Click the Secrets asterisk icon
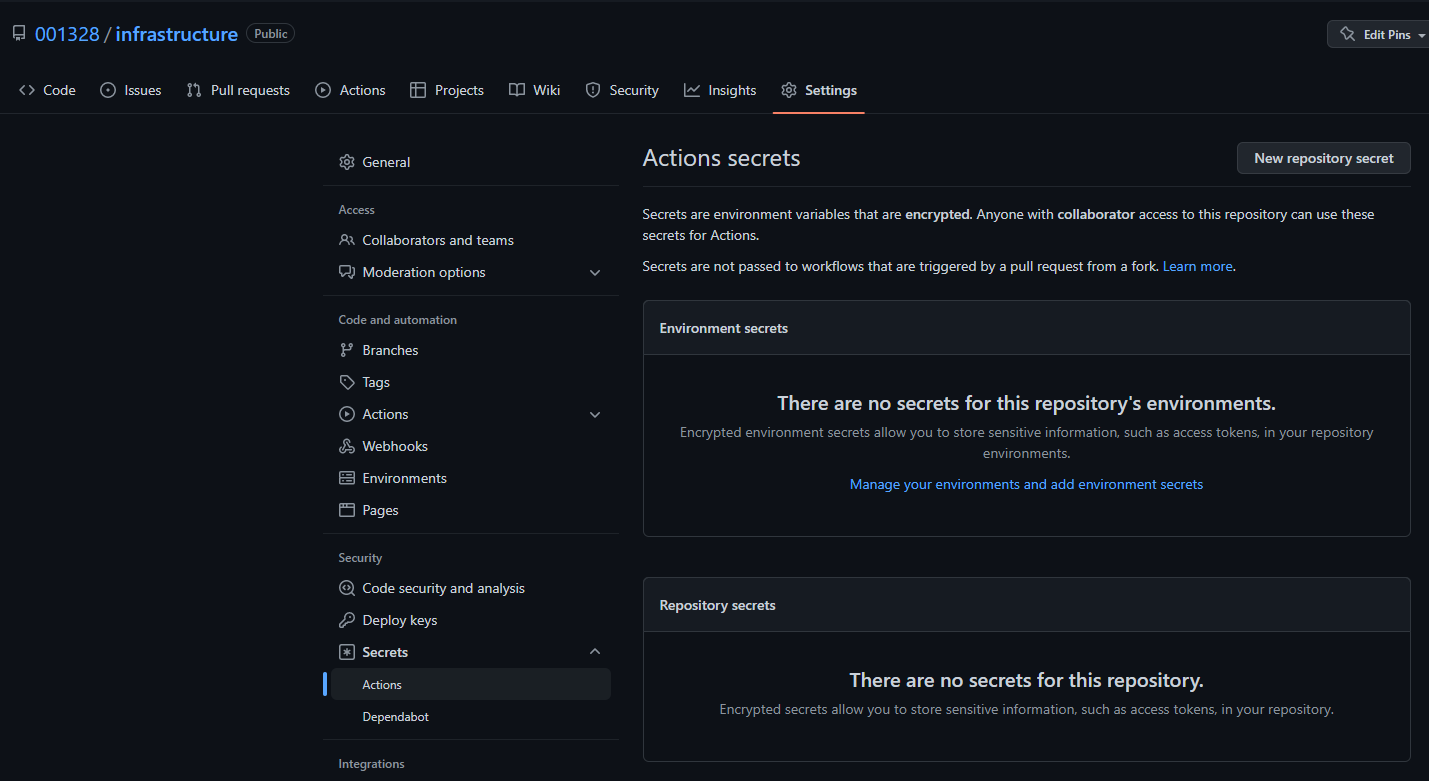The image size is (1429, 781). tap(347, 652)
